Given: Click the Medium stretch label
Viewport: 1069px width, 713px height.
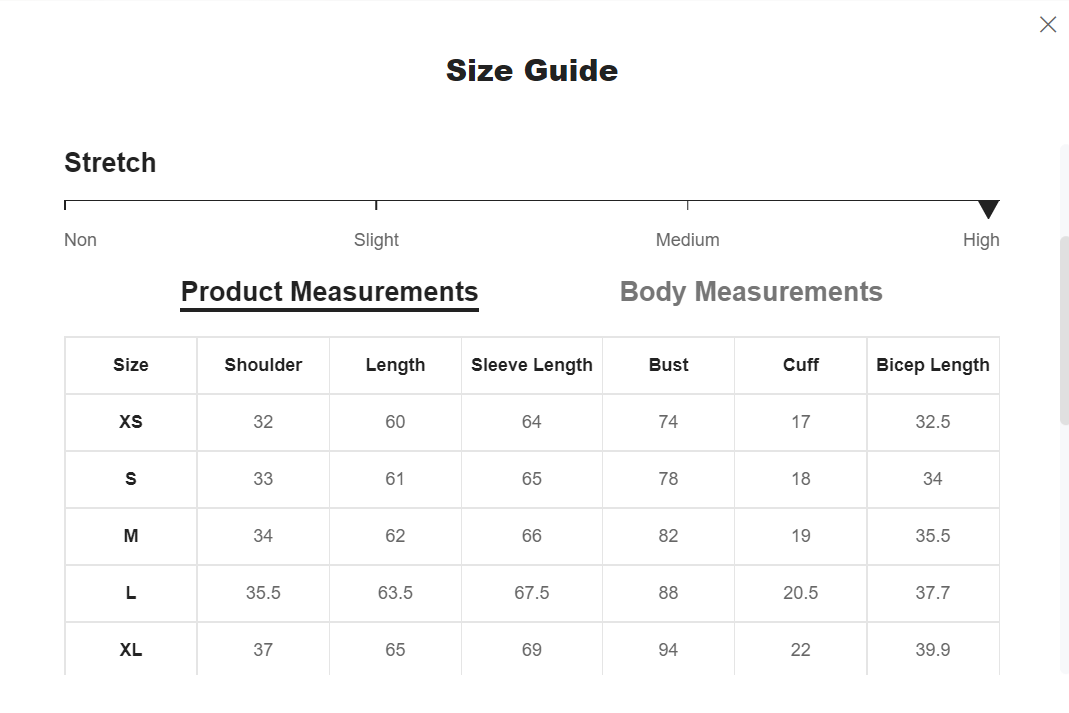Looking at the screenshot, I should click(x=687, y=240).
